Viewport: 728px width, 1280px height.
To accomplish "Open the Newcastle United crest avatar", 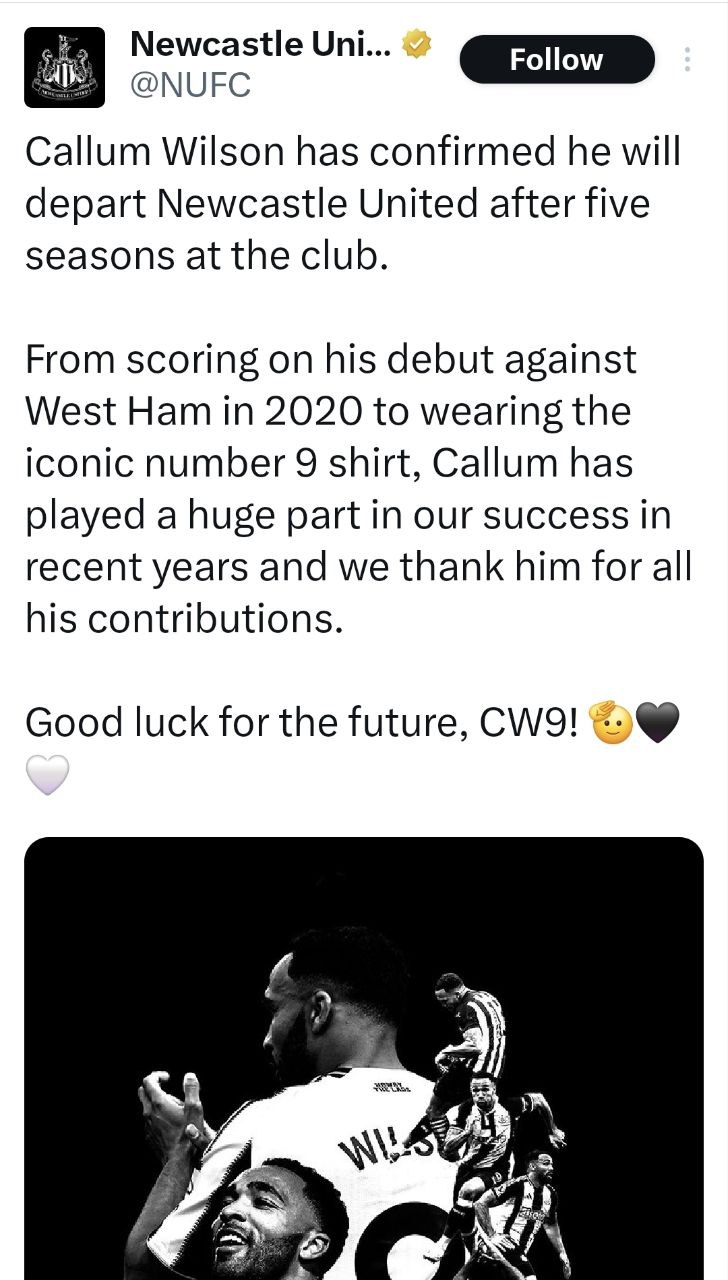I will click(64, 67).
